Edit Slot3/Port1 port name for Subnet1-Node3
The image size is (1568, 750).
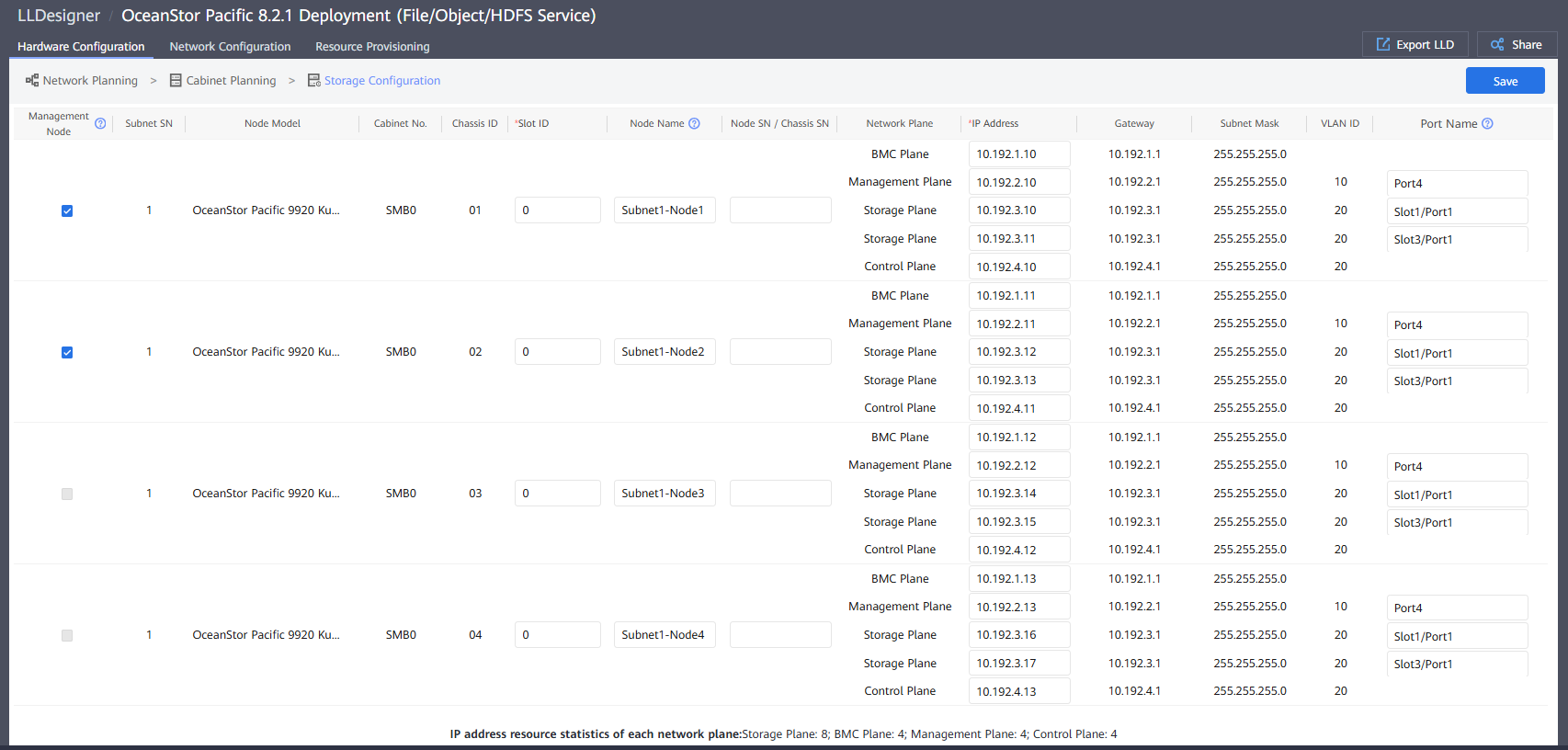tap(1456, 522)
